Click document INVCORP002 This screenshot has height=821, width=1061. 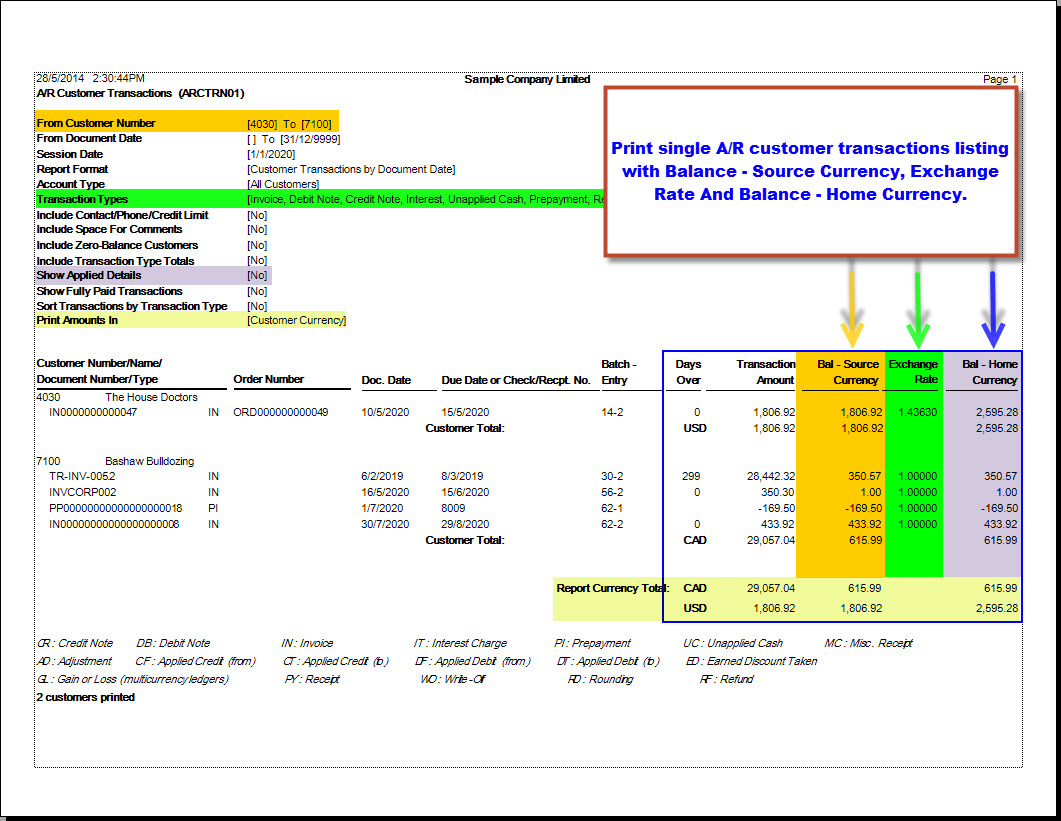pos(83,493)
